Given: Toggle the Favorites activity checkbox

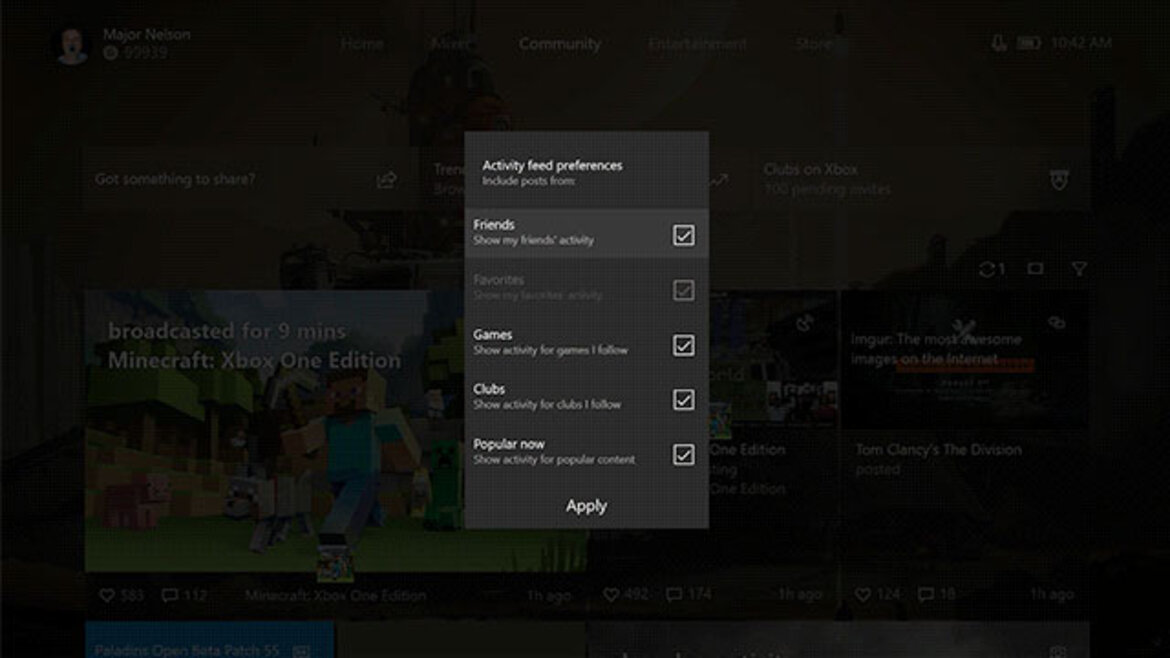Looking at the screenshot, I should click(x=683, y=290).
